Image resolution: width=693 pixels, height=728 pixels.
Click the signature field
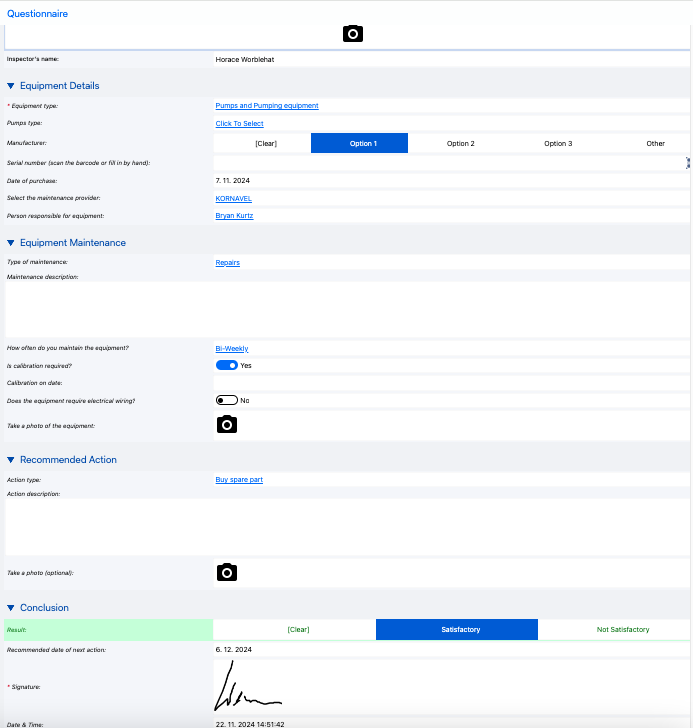pyautogui.click(x=450, y=687)
